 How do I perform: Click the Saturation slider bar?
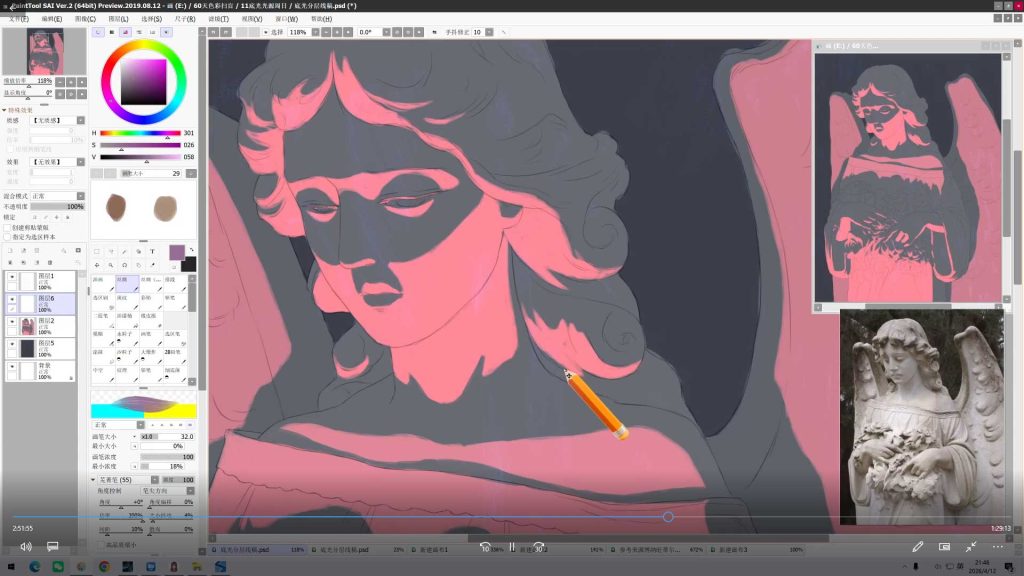(140, 145)
